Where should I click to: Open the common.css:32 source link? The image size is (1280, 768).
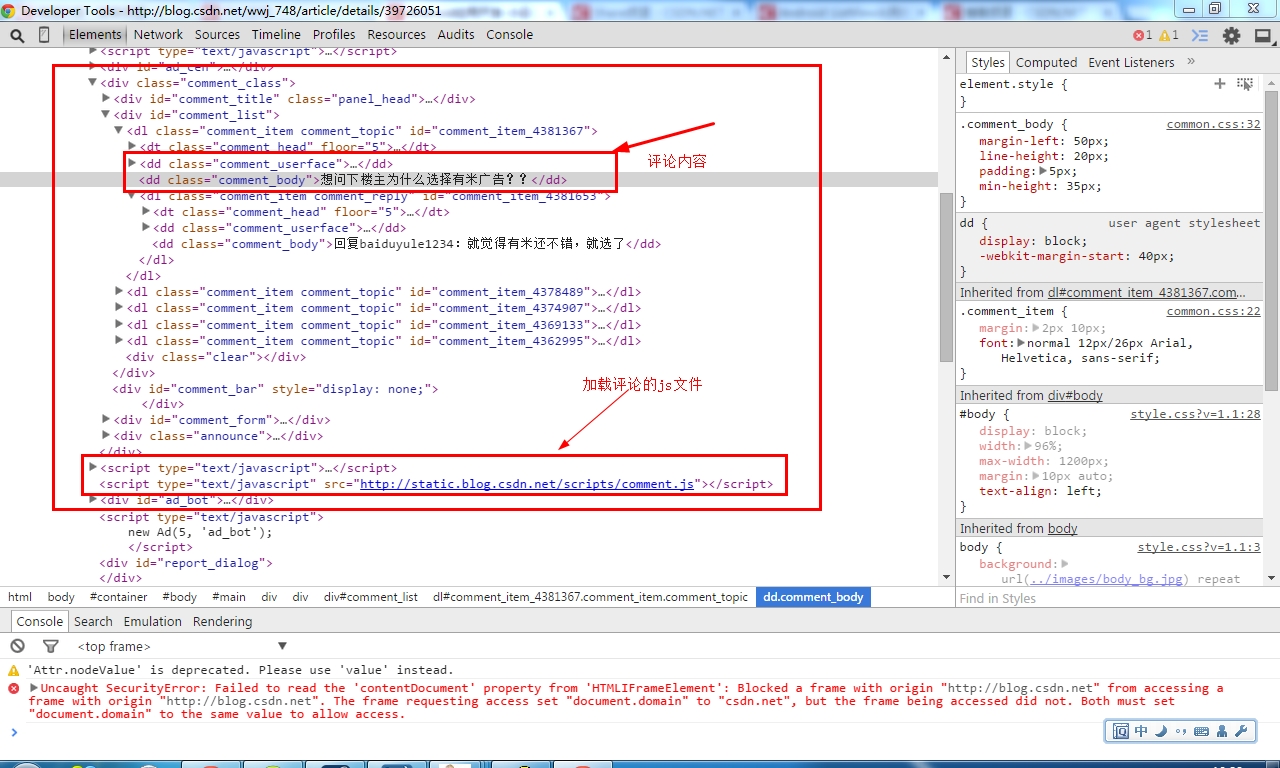point(1213,125)
